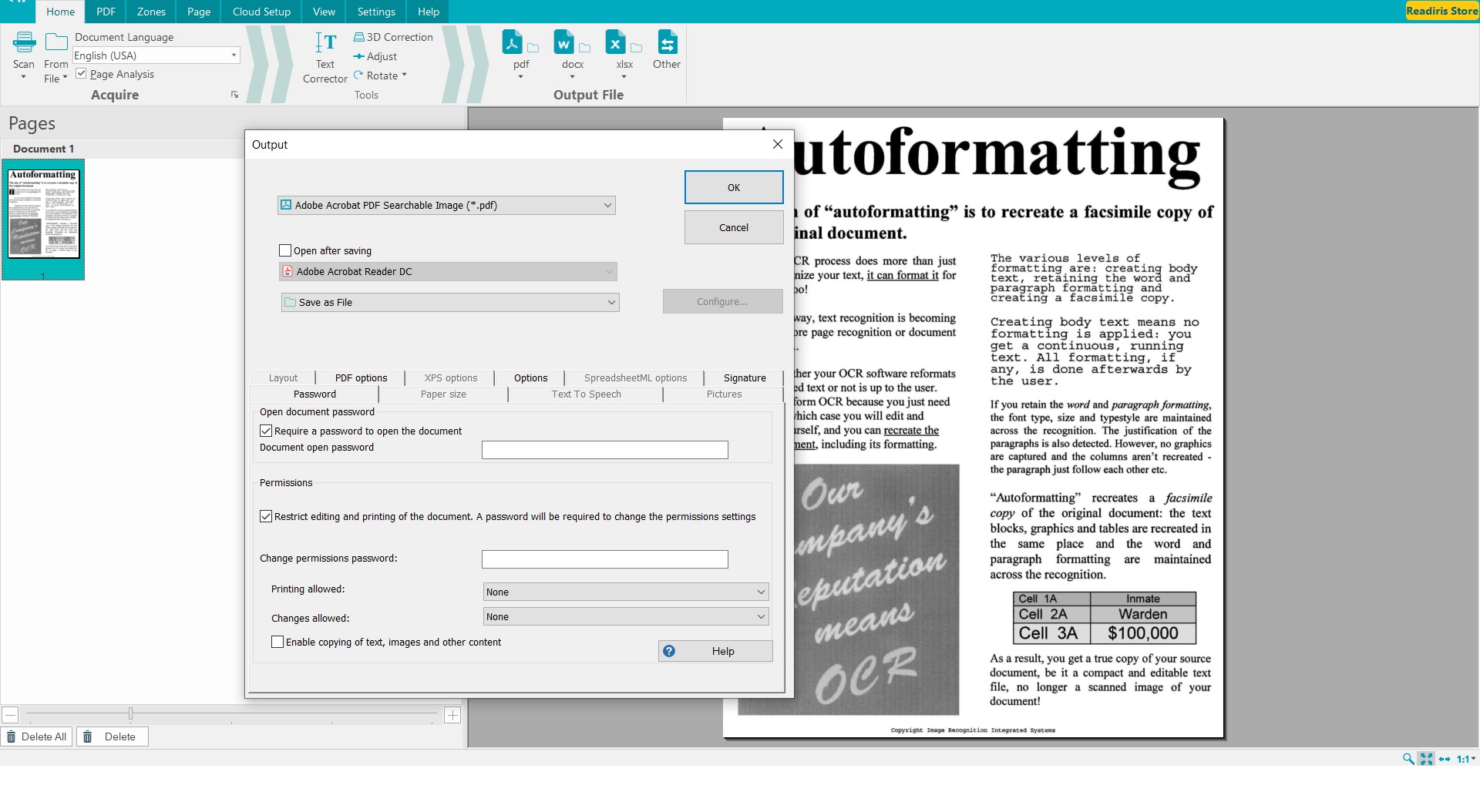Click the Help button in the dialog
The image size is (1480, 812).
coord(715,650)
